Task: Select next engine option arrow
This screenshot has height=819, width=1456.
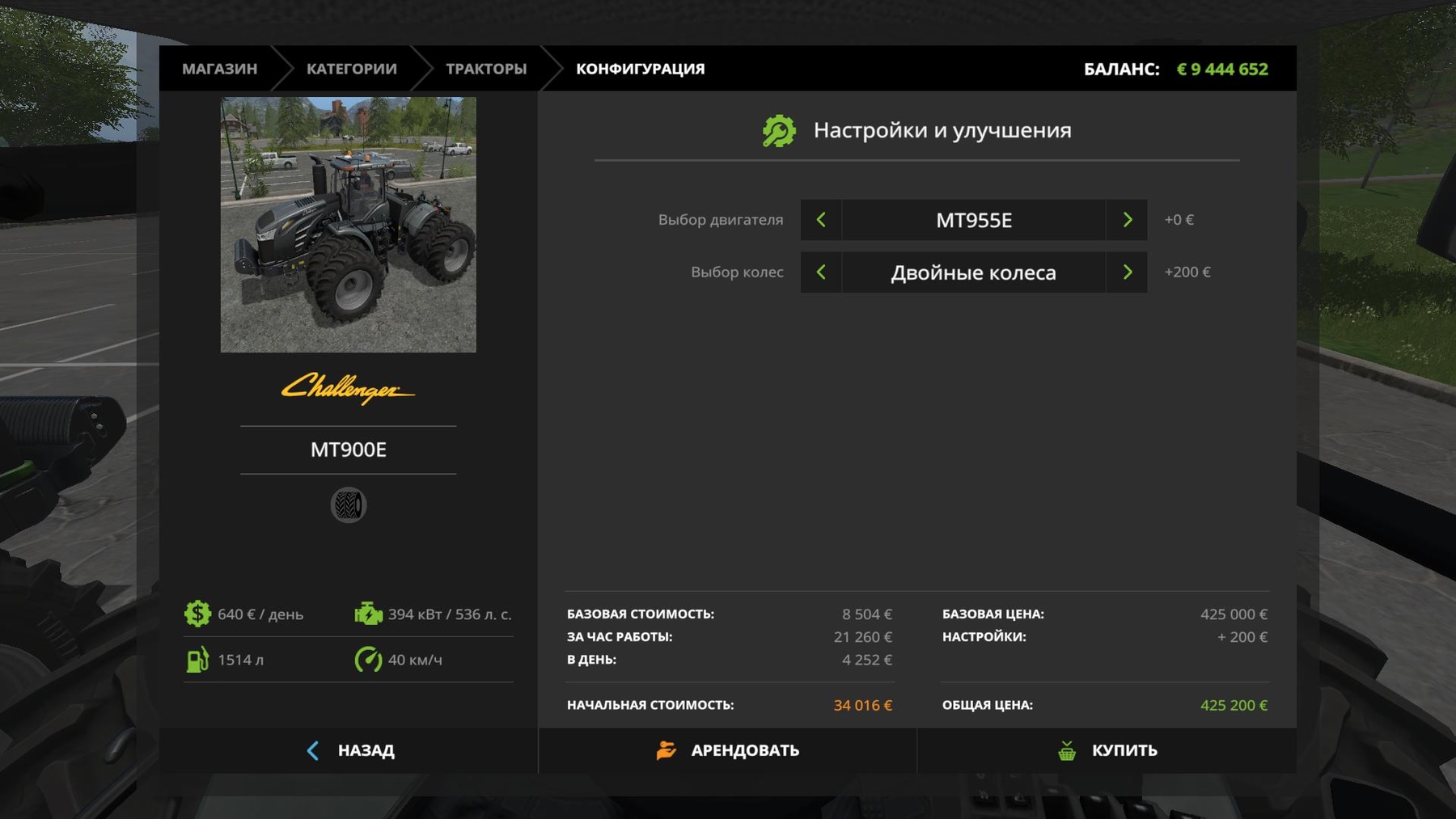Action: coord(1127,220)
